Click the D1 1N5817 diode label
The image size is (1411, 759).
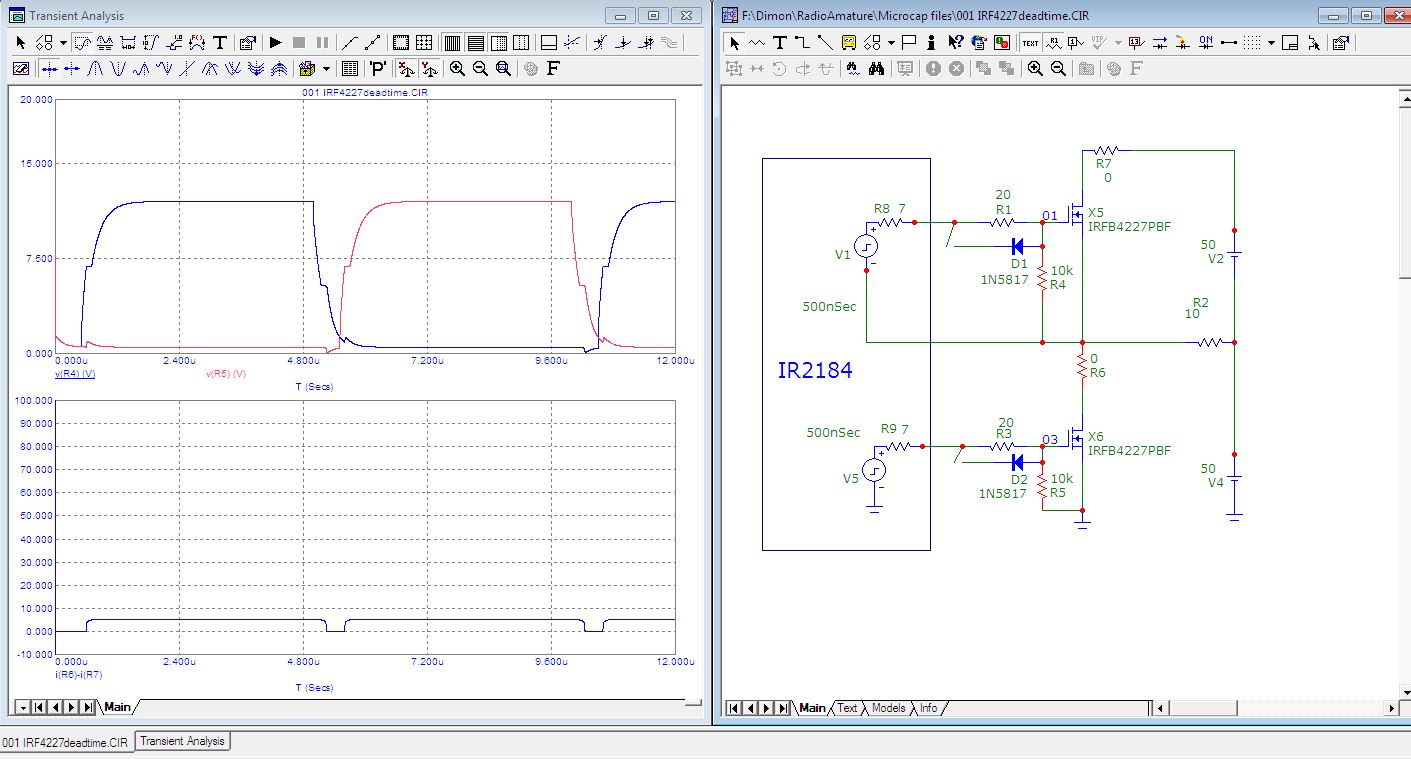pos(1003,272)
